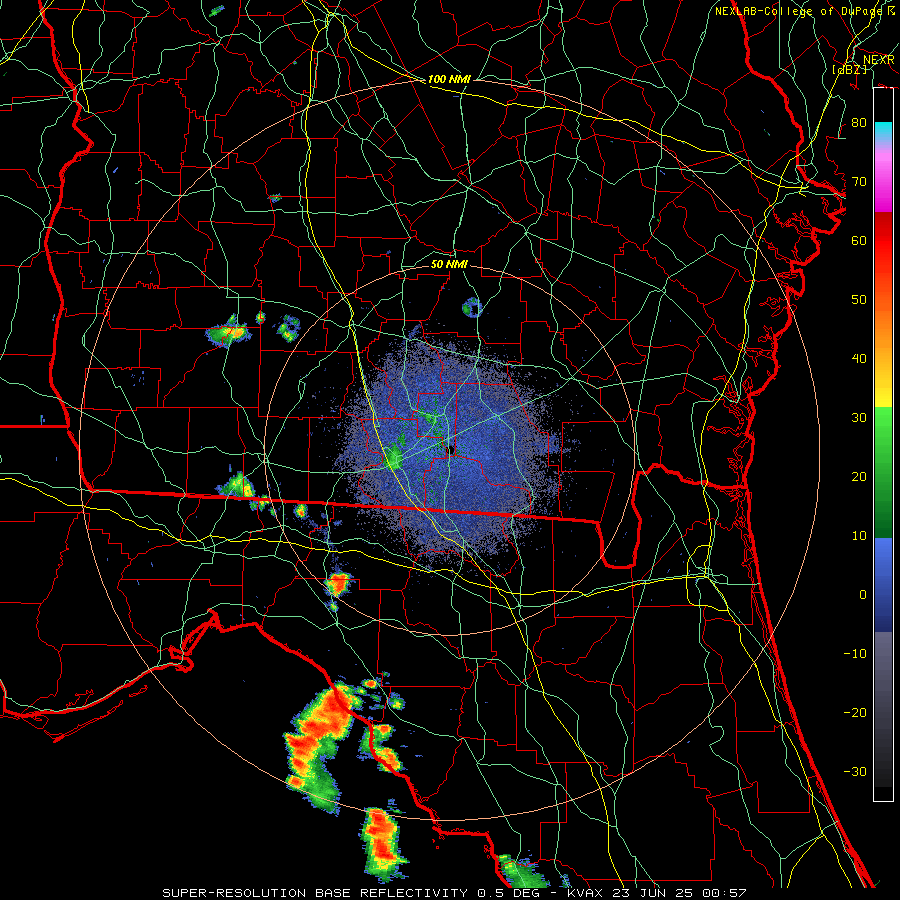900x900 pixels.
Task: Click the 0 value on the dBZ scale
Action: [x=863, y=595]
